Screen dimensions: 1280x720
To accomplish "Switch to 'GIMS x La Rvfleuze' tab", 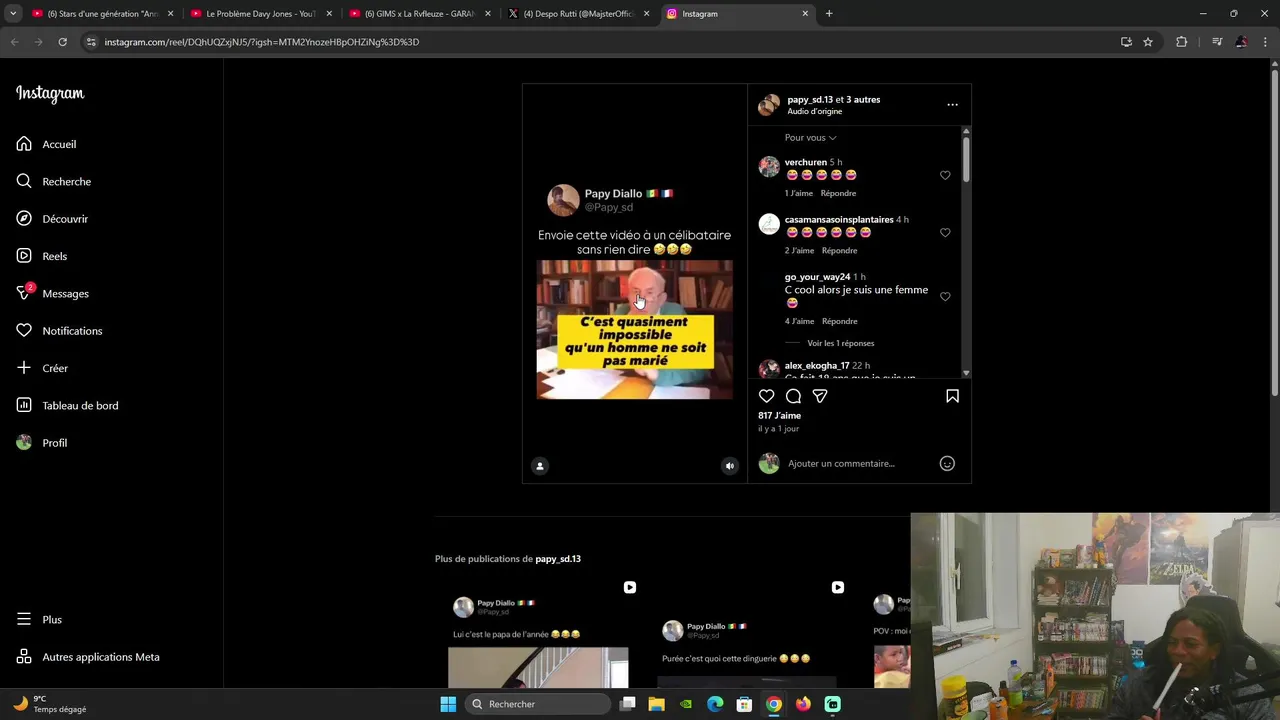I will 419,14.
